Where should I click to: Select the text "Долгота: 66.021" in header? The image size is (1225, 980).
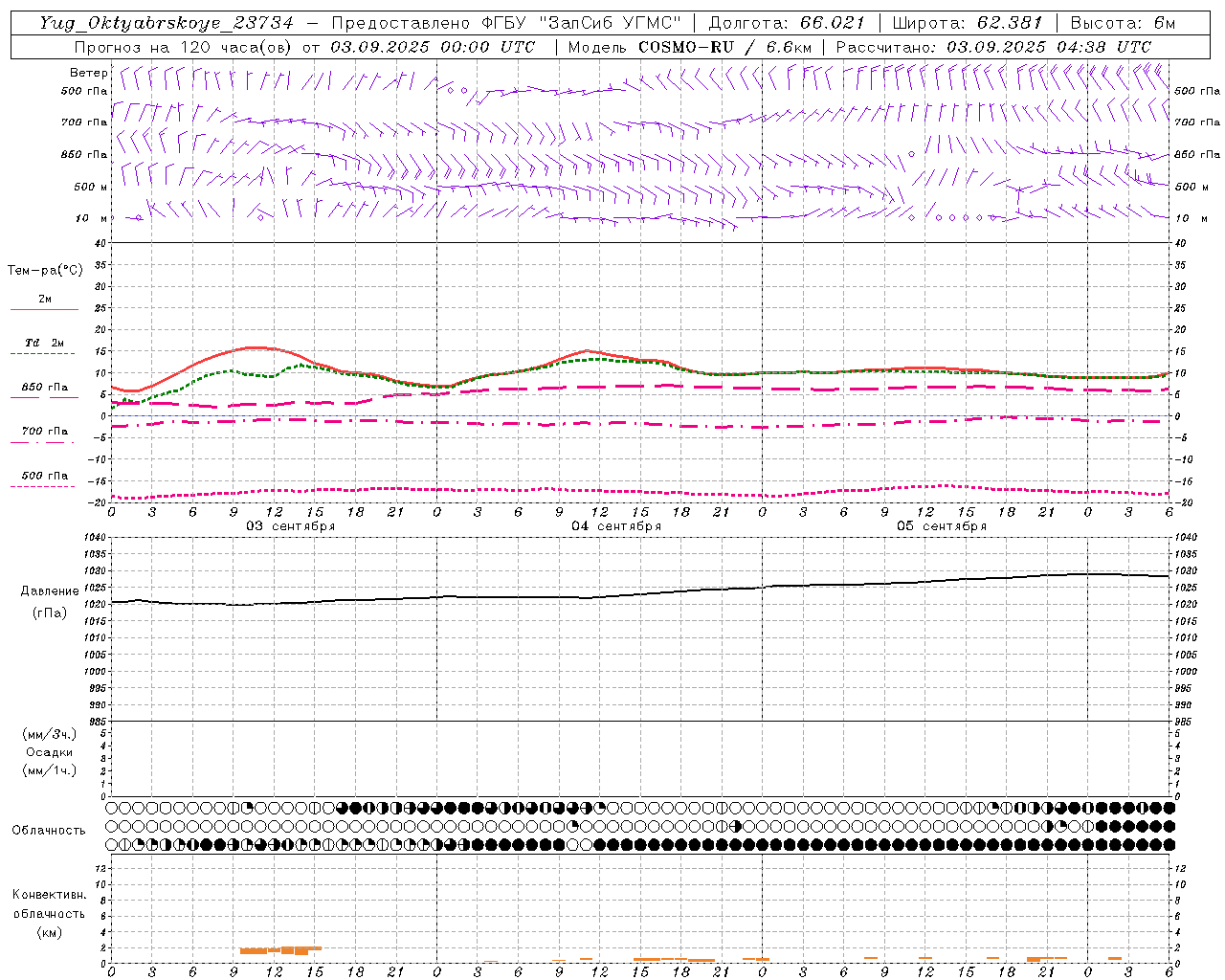pos(787,23)
